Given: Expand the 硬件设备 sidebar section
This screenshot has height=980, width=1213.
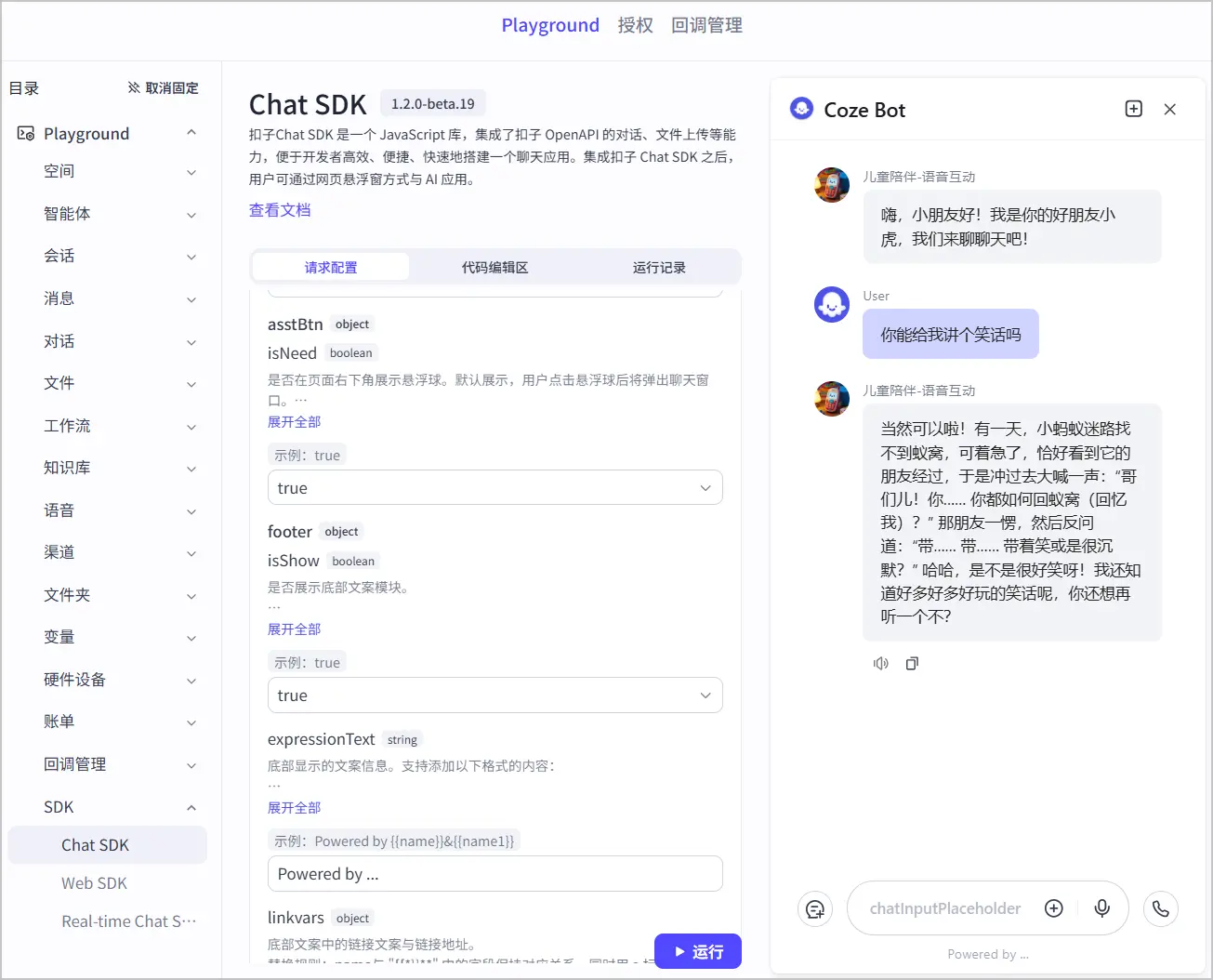Looking at the screenshot, I should 191,681.
